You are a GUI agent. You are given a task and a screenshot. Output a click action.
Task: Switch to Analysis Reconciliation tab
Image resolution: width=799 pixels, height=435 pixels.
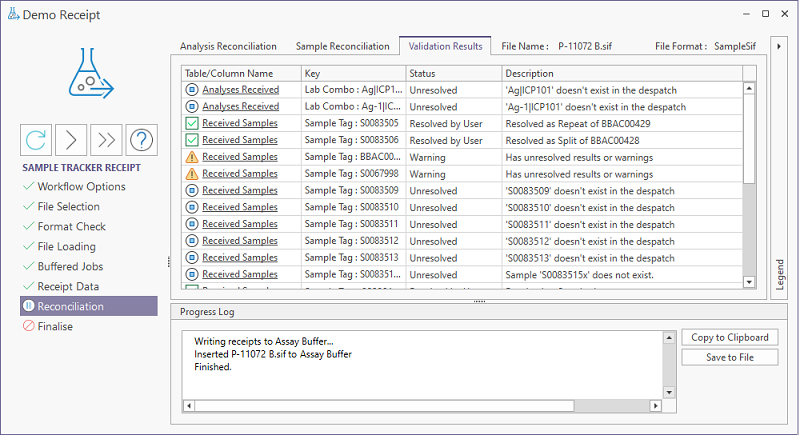228,46
